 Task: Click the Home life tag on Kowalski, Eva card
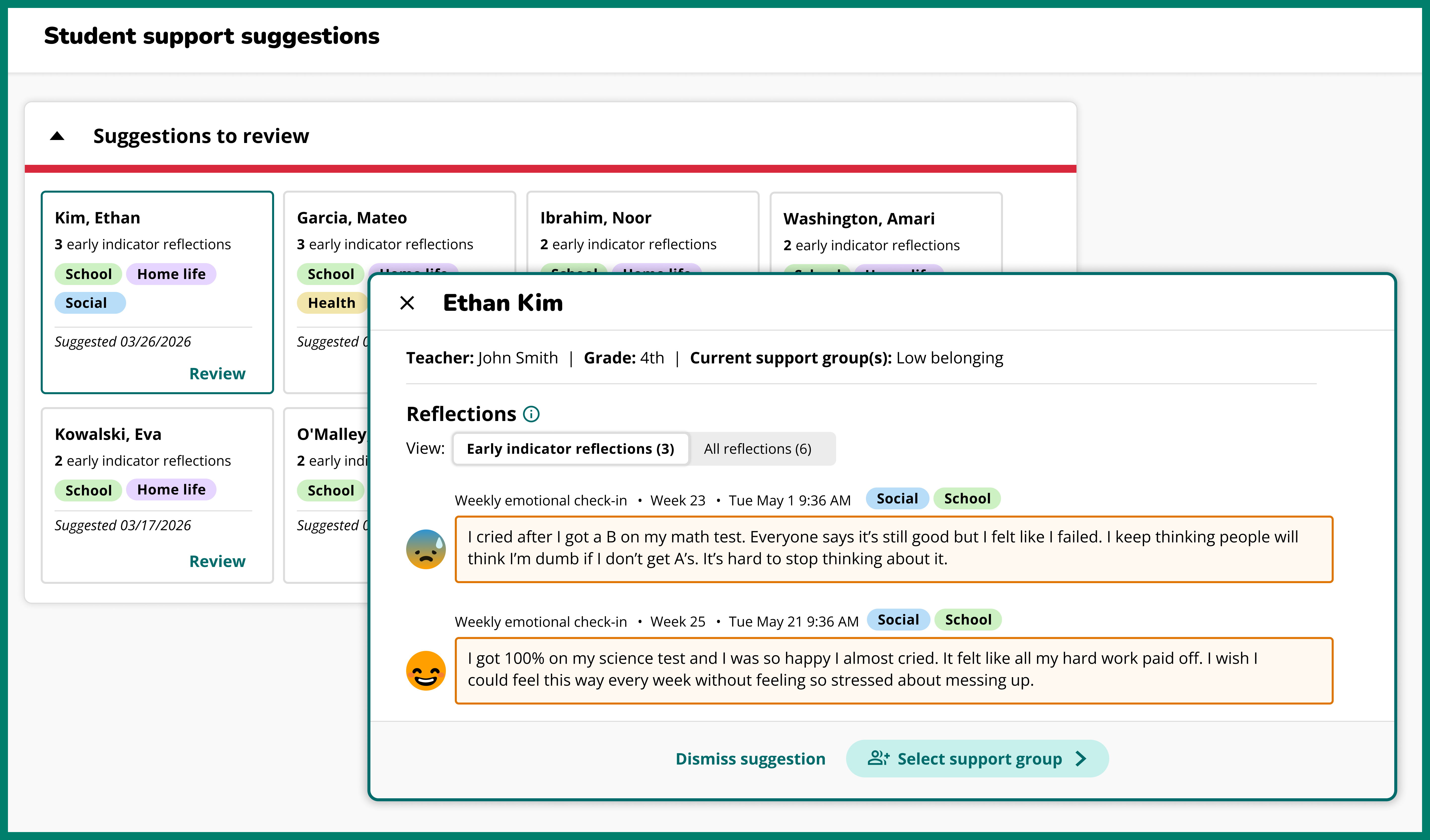click(171, 489)
